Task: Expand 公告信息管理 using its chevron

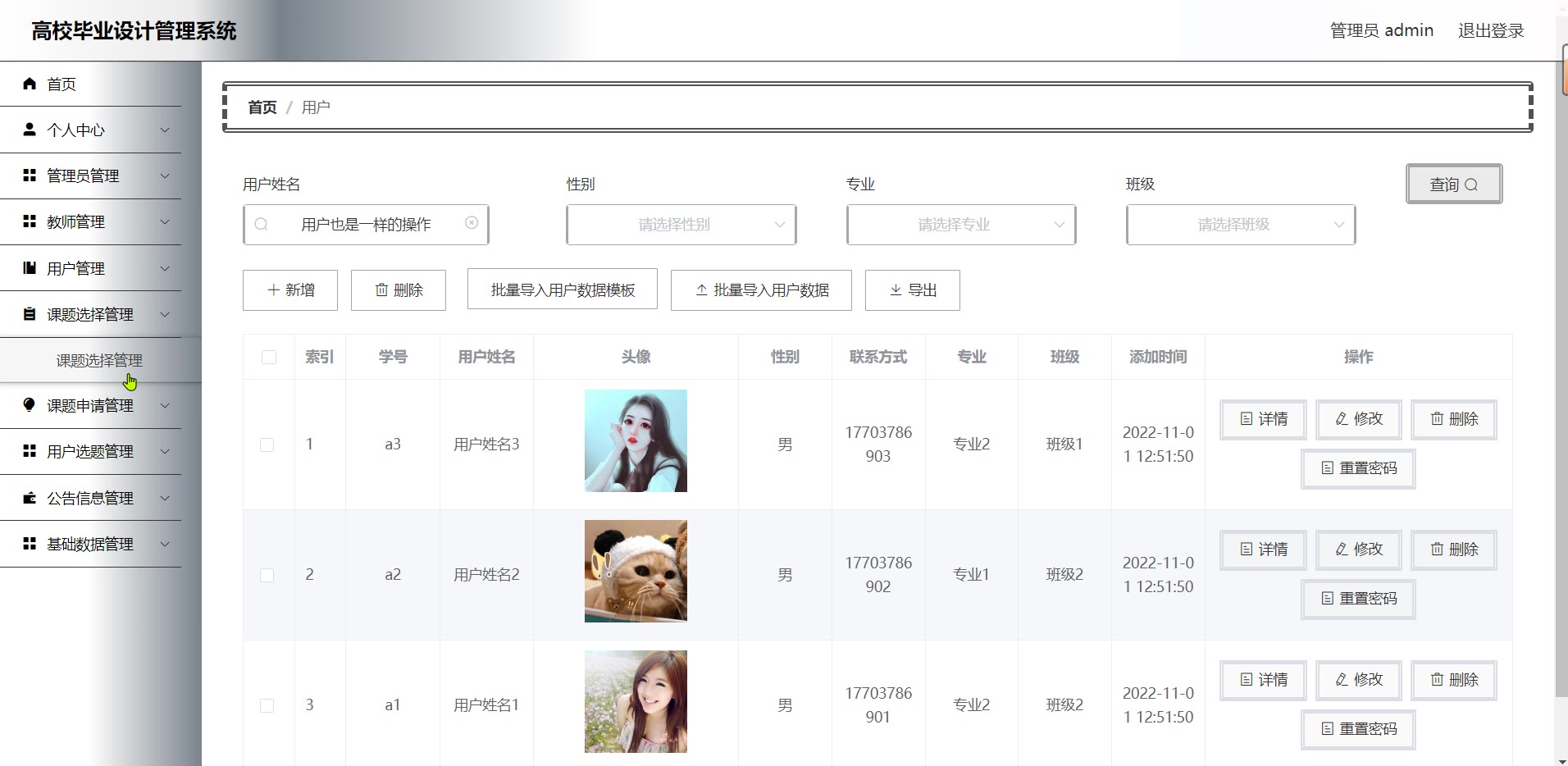Action: point(165,498)
